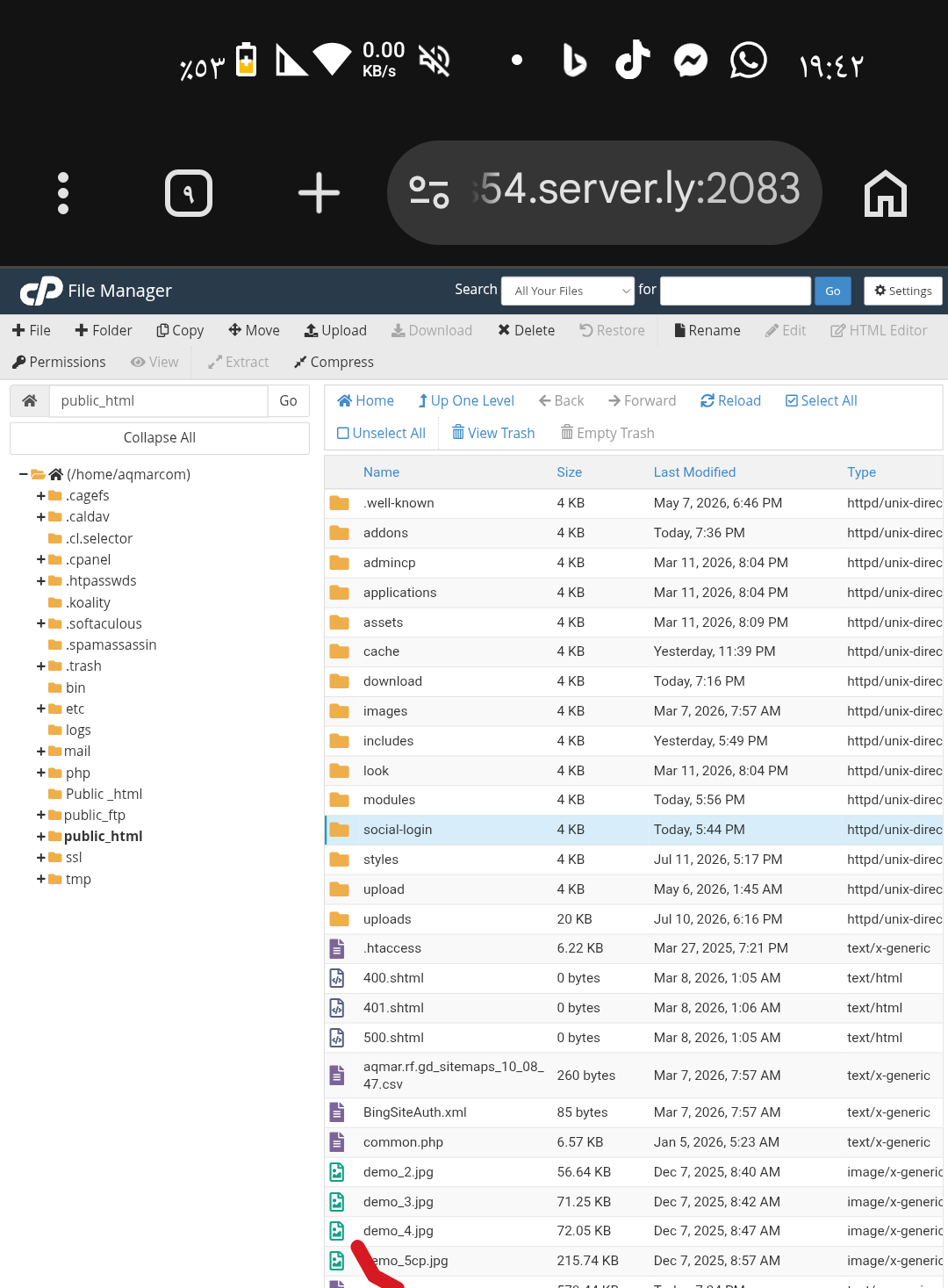Click the blue search Go button

click(833, 291)
